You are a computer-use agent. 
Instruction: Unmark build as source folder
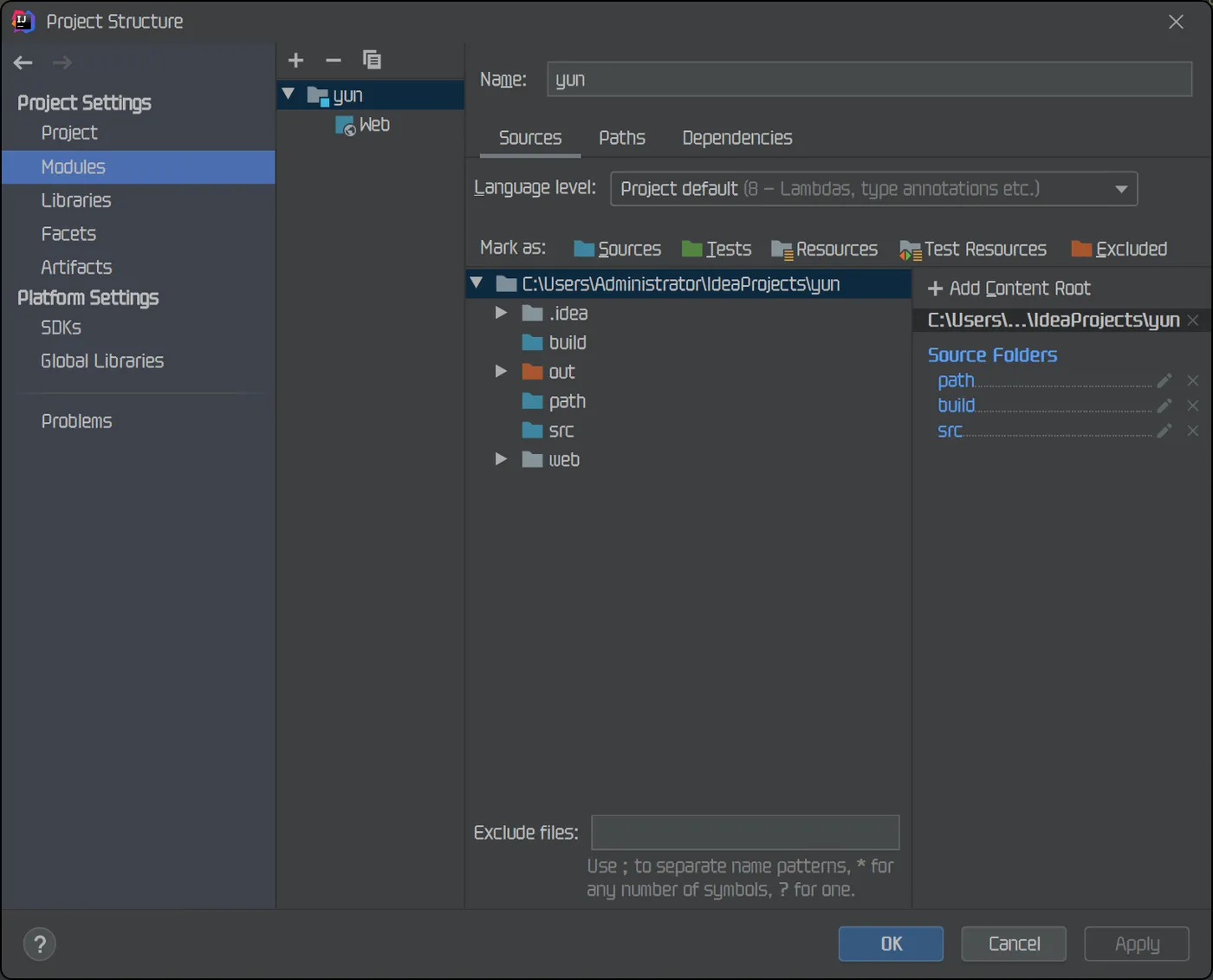click(1193, 406)
